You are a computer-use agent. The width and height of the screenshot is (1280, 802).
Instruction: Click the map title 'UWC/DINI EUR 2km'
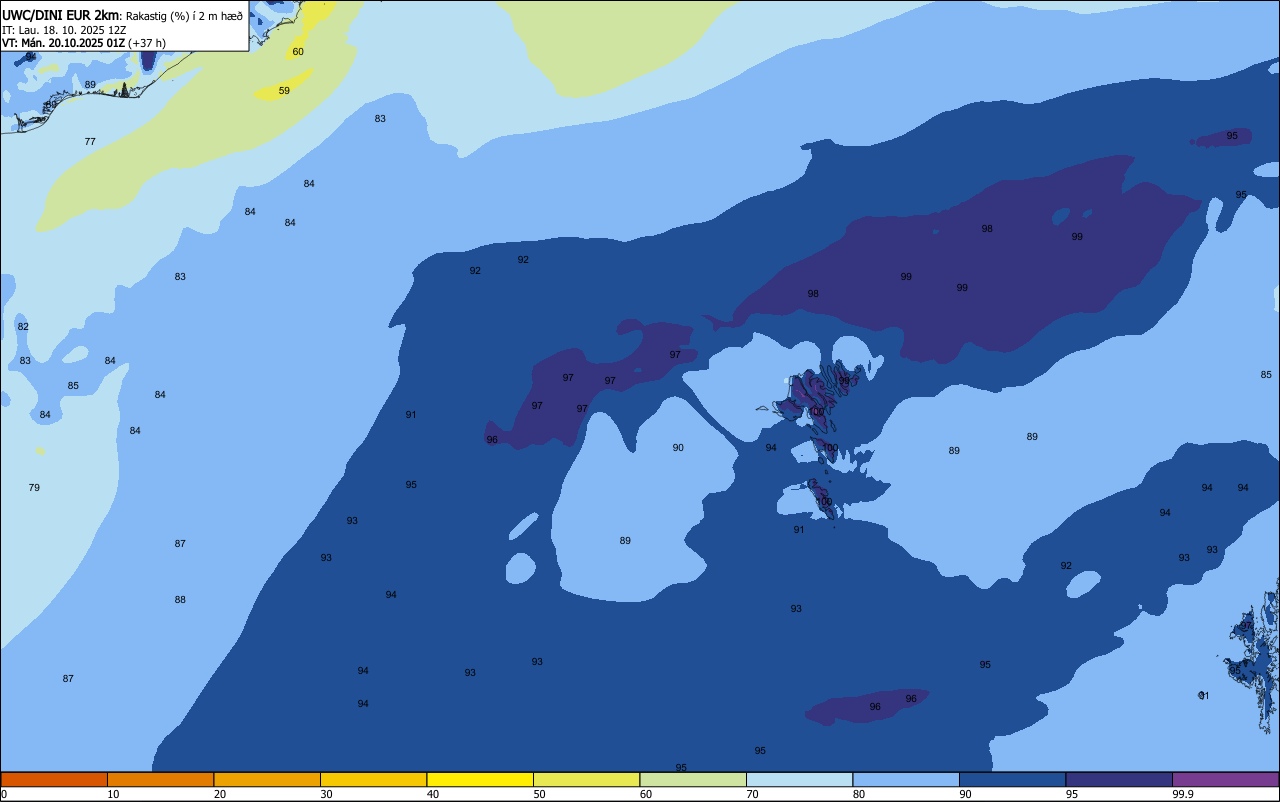point(60,15)
